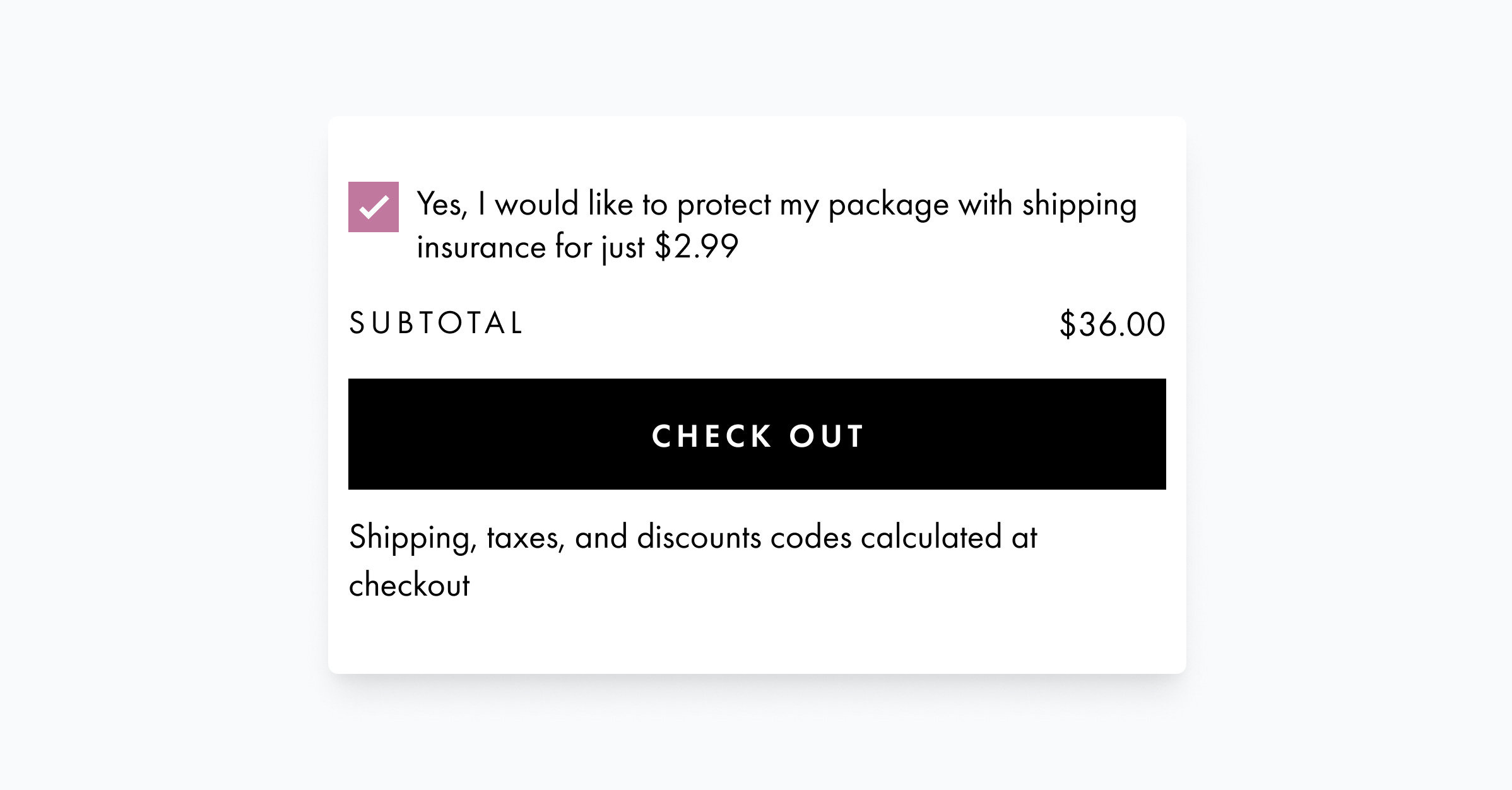Click the word "protect" in insurance label
The image size is (1512, 790).
724,206
